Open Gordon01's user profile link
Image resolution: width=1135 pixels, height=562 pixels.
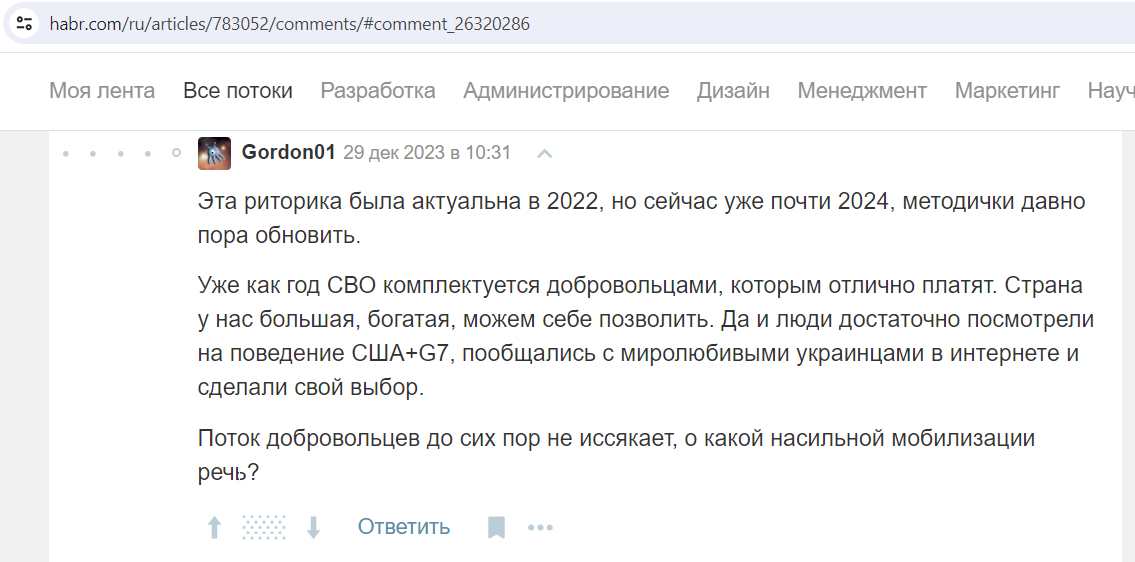tap(288, 153)
